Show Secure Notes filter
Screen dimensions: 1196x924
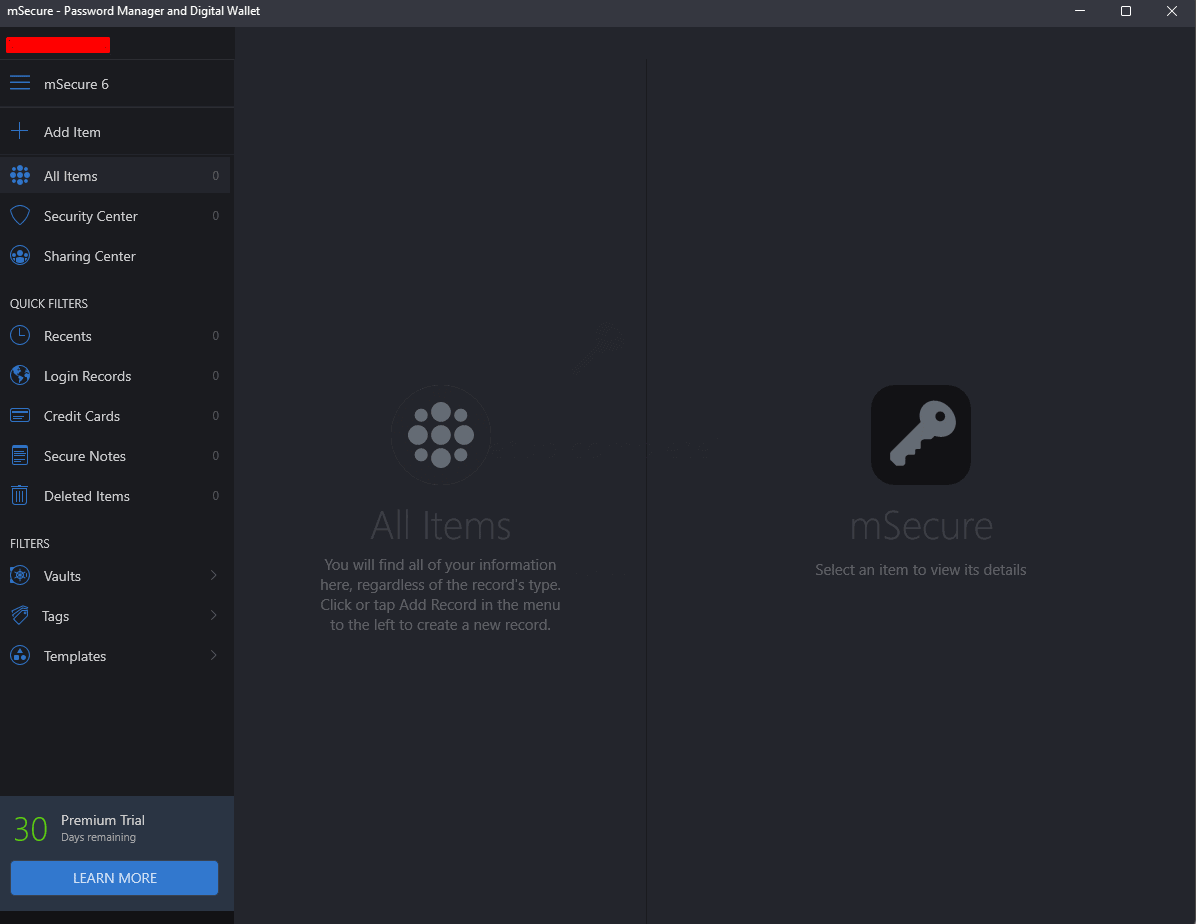pyautogui.click(x=114, y=456)
